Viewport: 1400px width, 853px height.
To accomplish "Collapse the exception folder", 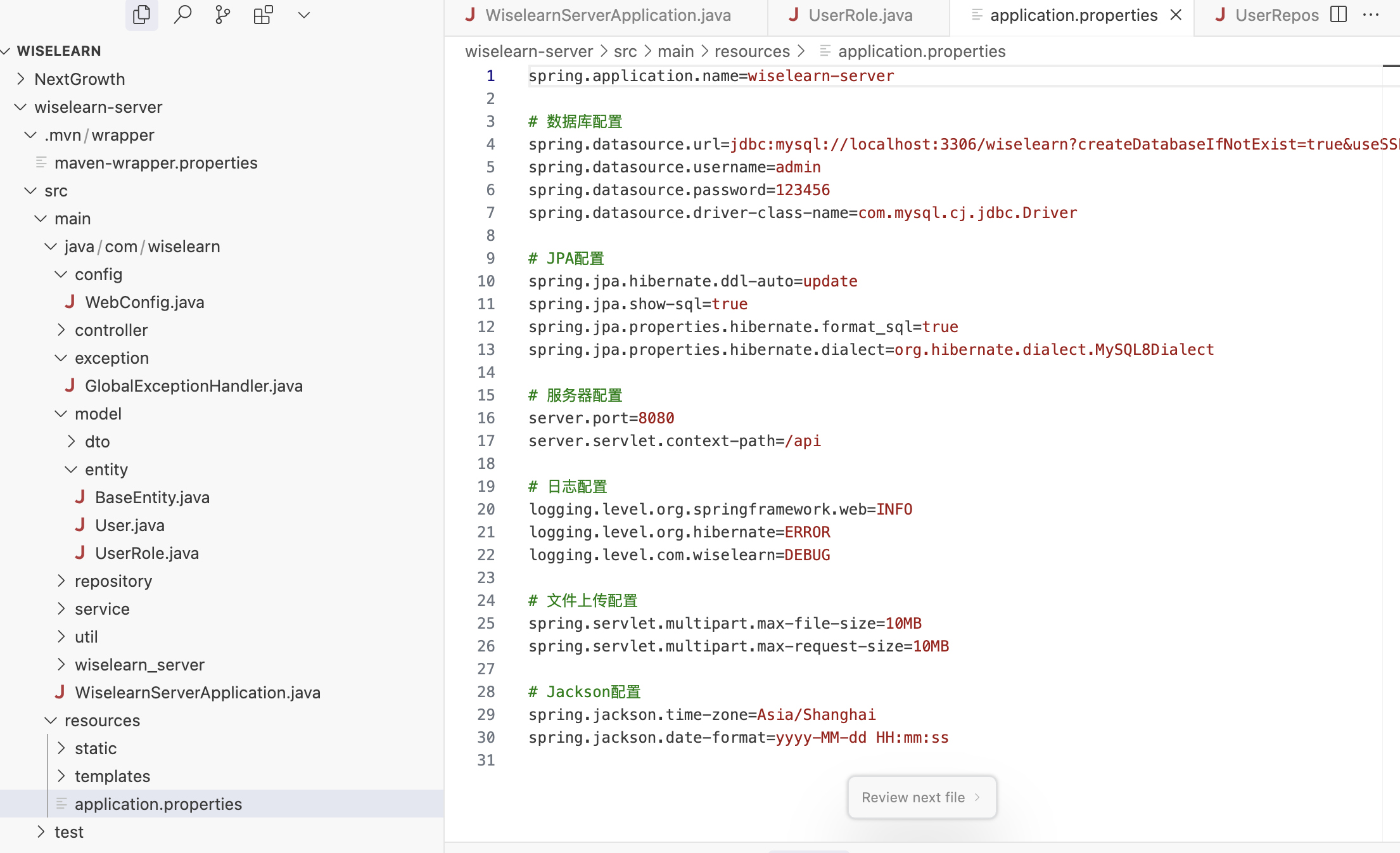I will click(x=222, y=358).
